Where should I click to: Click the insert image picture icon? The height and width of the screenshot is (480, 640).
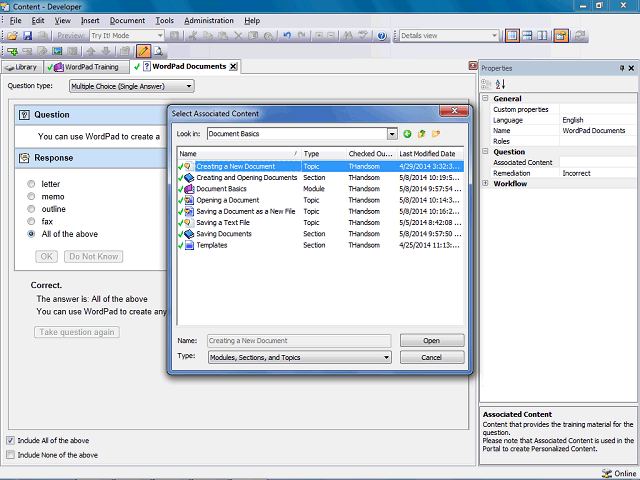[x=57, y=51]
